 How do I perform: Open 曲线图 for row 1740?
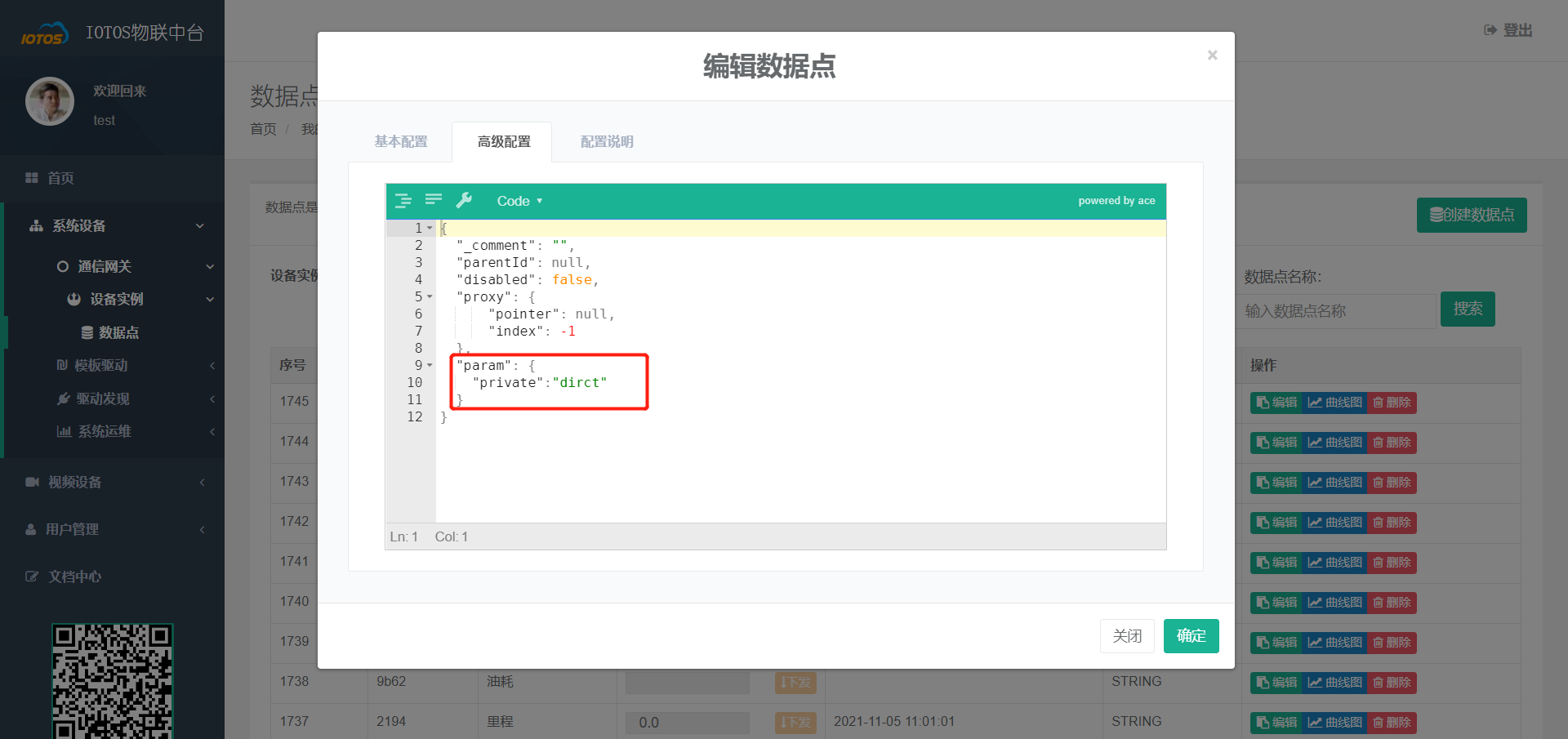1334,603
